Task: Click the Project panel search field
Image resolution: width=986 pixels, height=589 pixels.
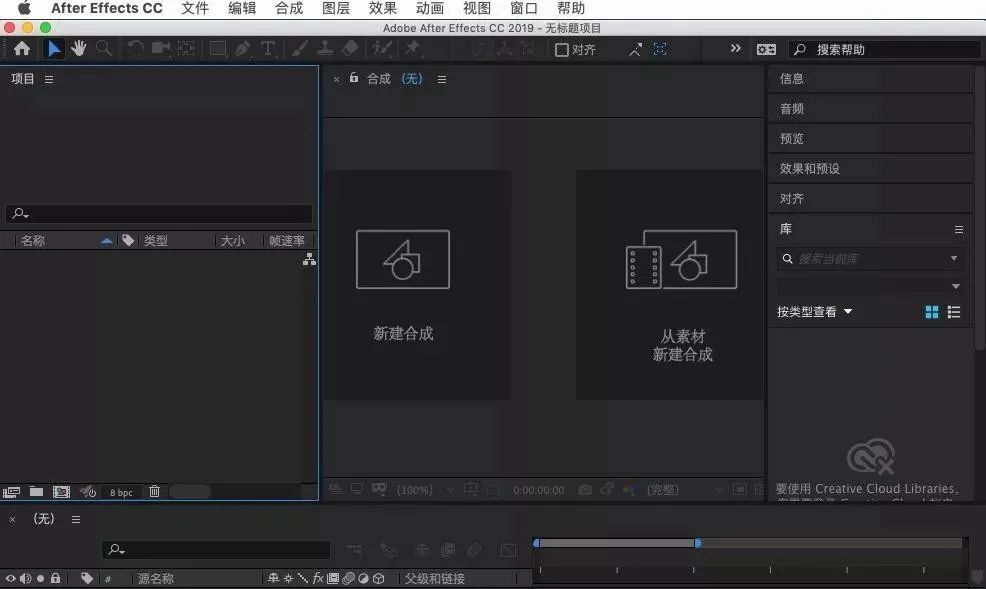Action: (159, 214)
